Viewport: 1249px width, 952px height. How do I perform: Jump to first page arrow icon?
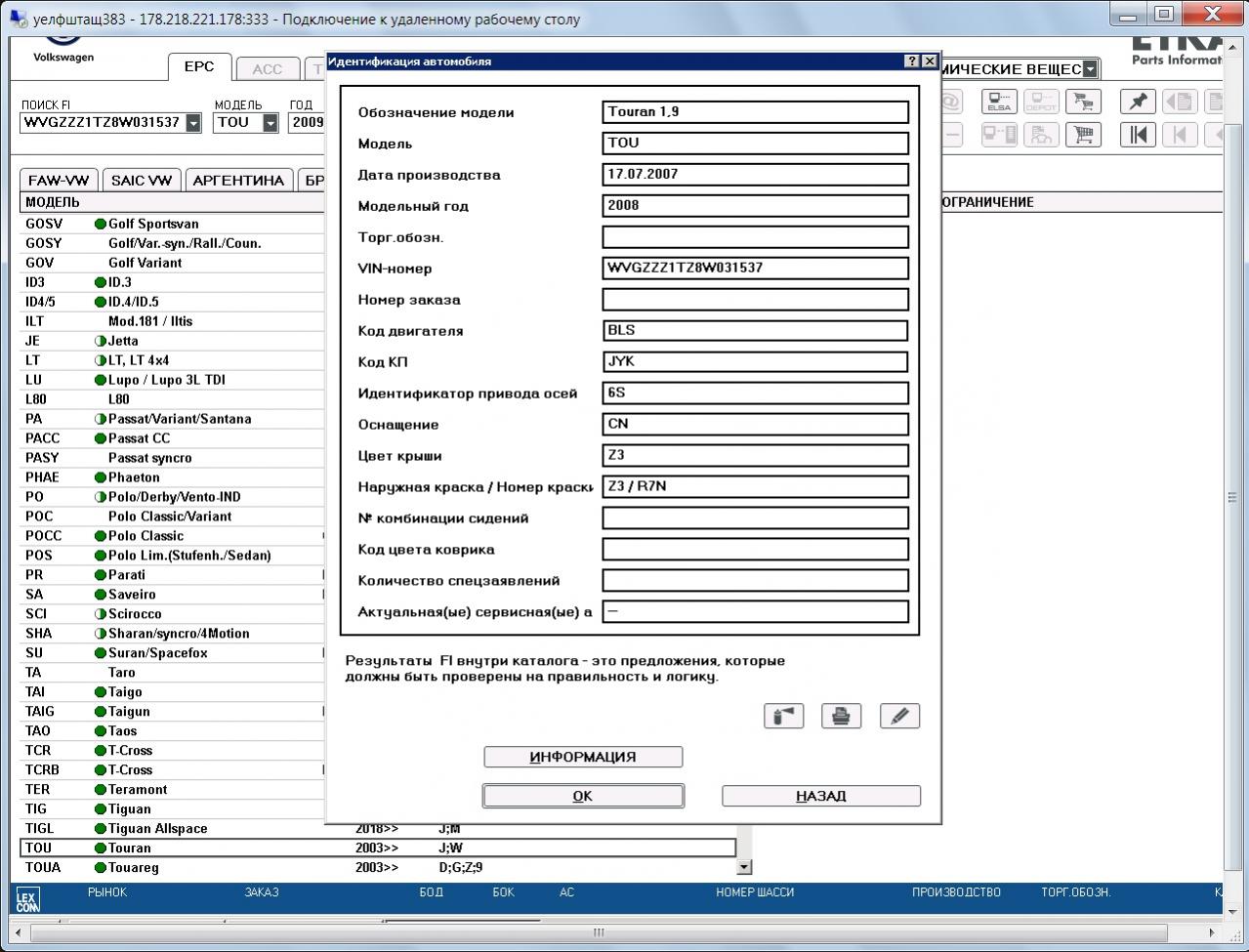(x=1138, y=135)
